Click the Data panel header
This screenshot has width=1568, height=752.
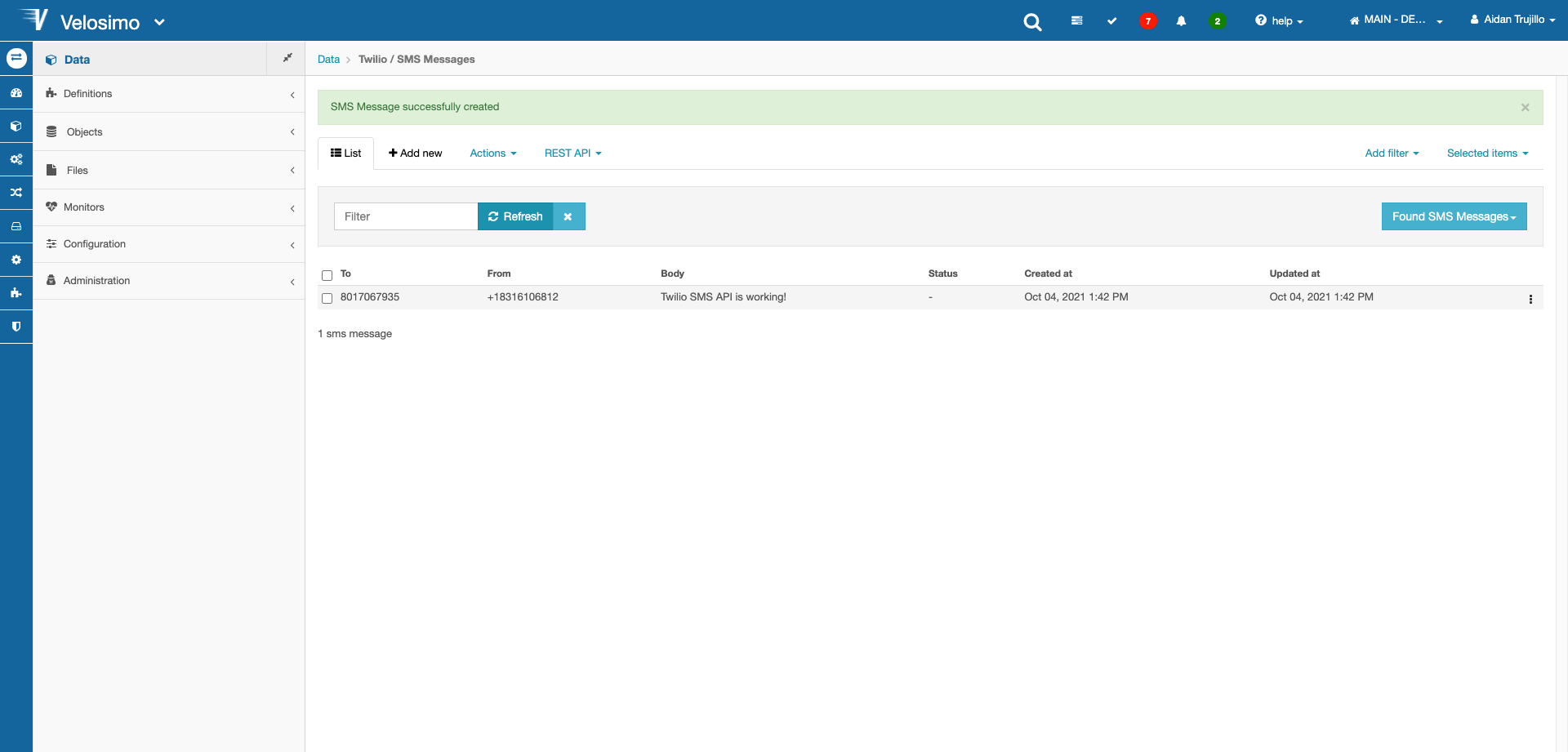point(150,59)
